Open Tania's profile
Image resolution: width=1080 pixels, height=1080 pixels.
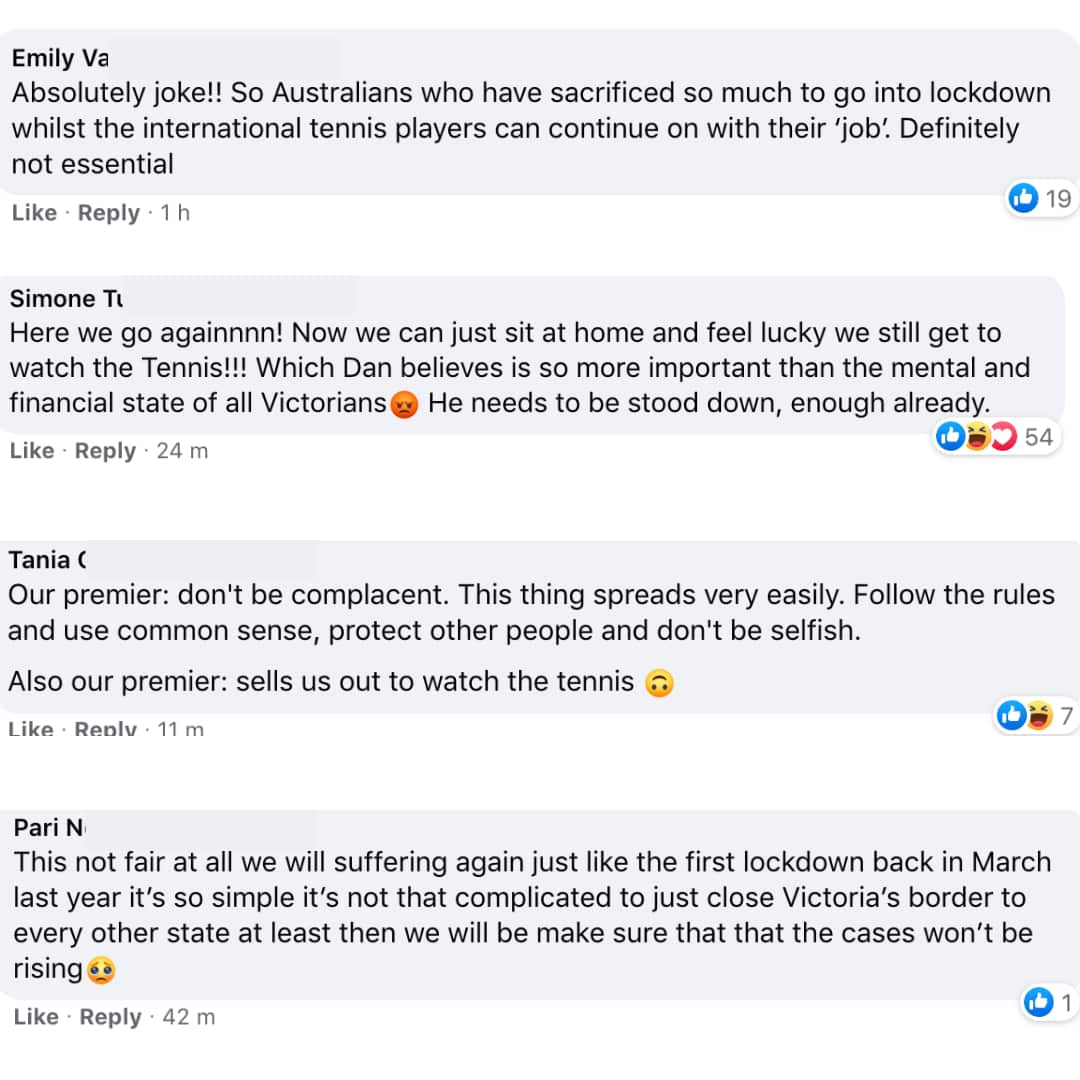click(x=45, y=560)
